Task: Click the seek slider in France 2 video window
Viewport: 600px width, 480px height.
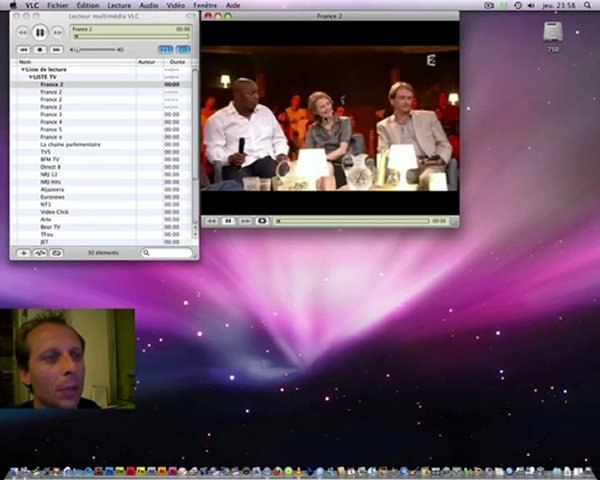Action: (x=352, y=221)
